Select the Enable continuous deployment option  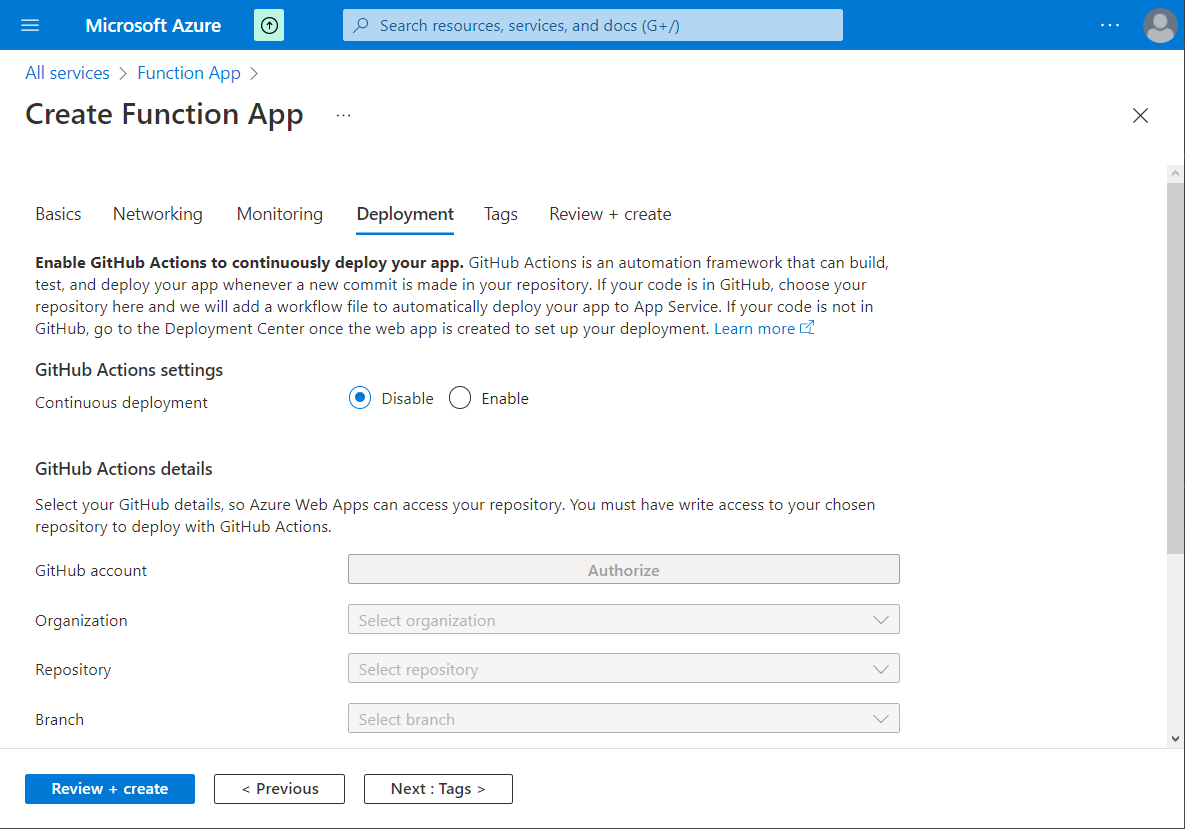pos(459,397)
